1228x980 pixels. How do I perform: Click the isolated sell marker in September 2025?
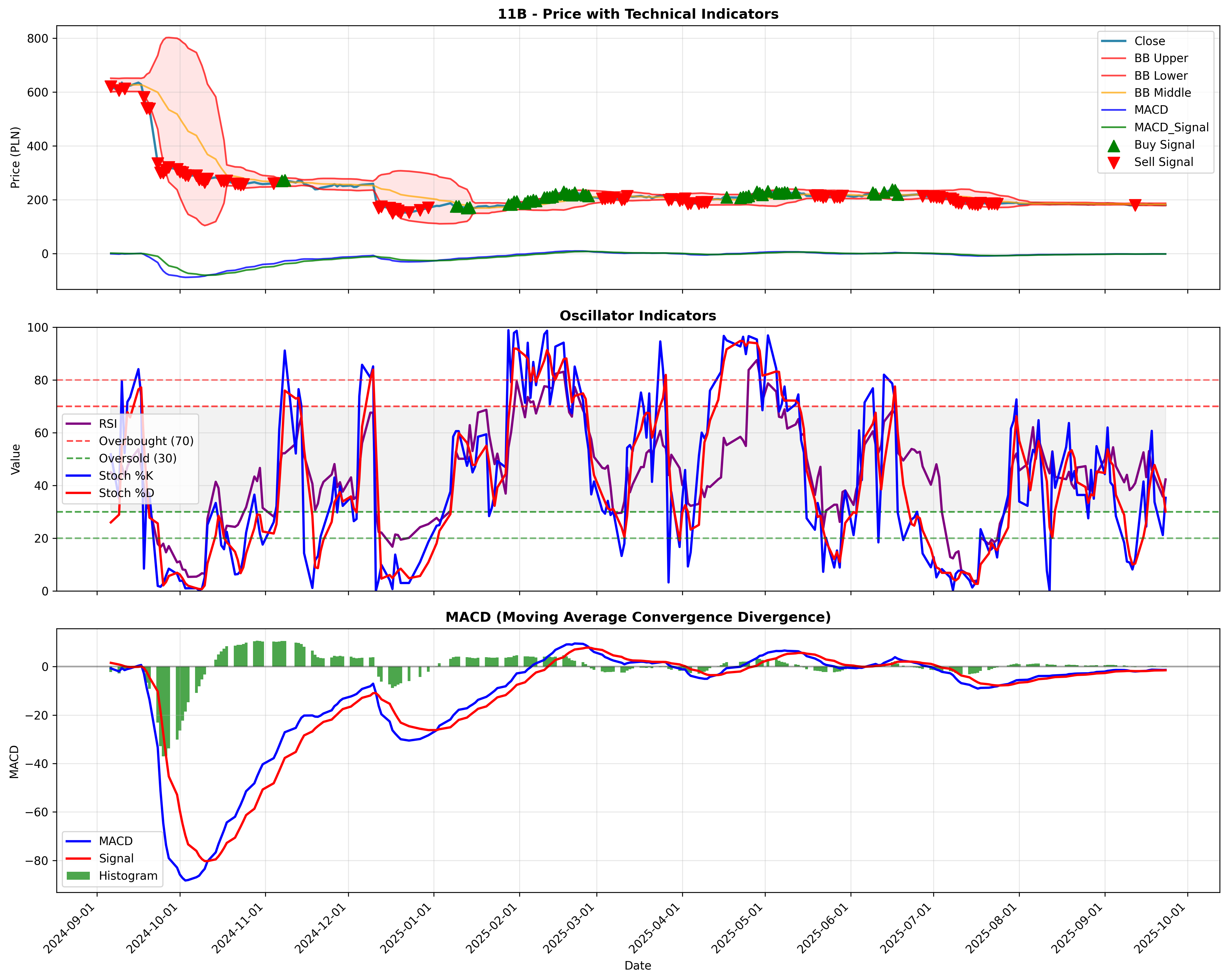1135,205
